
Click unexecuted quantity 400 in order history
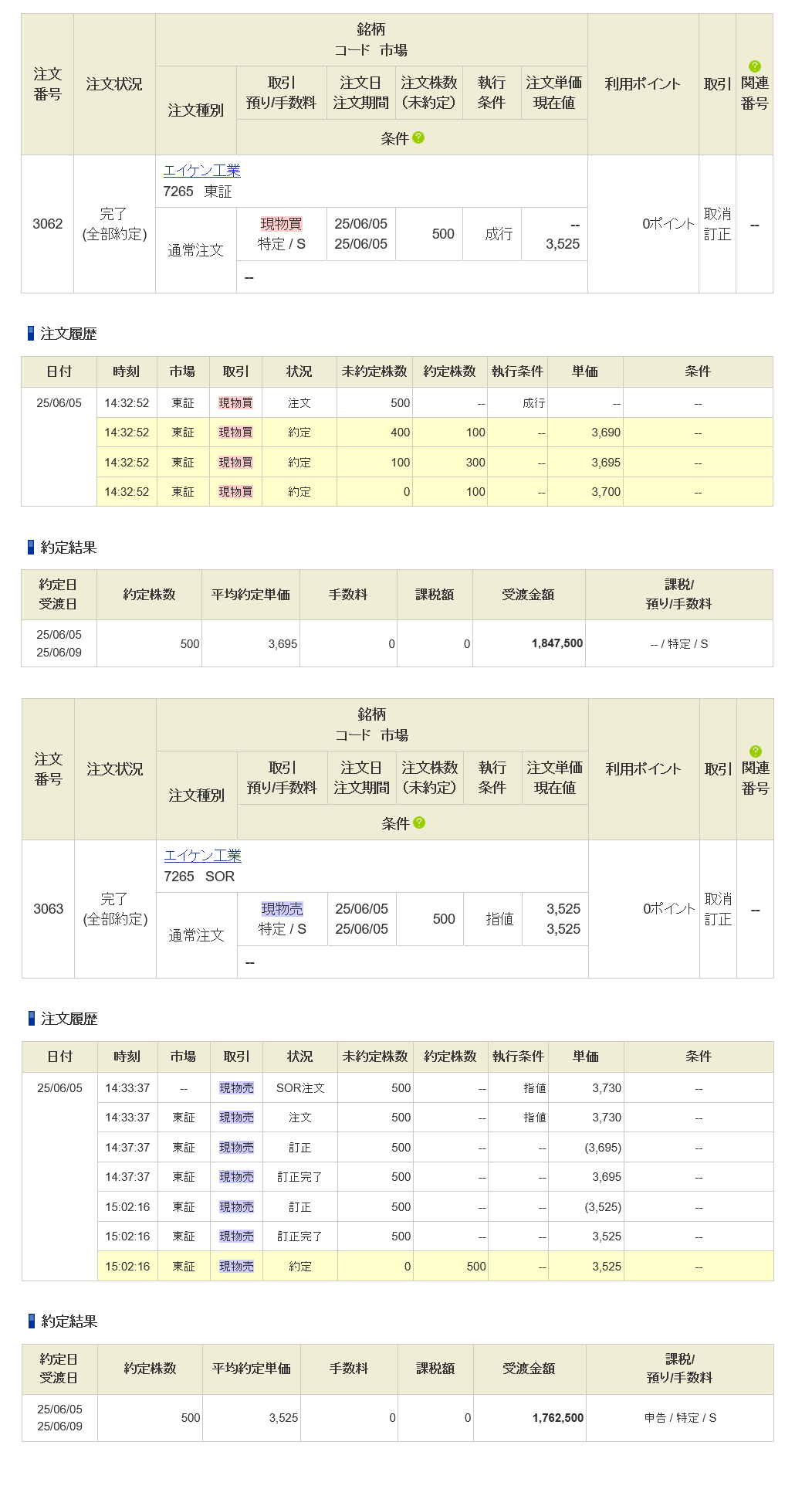(401, 433)
